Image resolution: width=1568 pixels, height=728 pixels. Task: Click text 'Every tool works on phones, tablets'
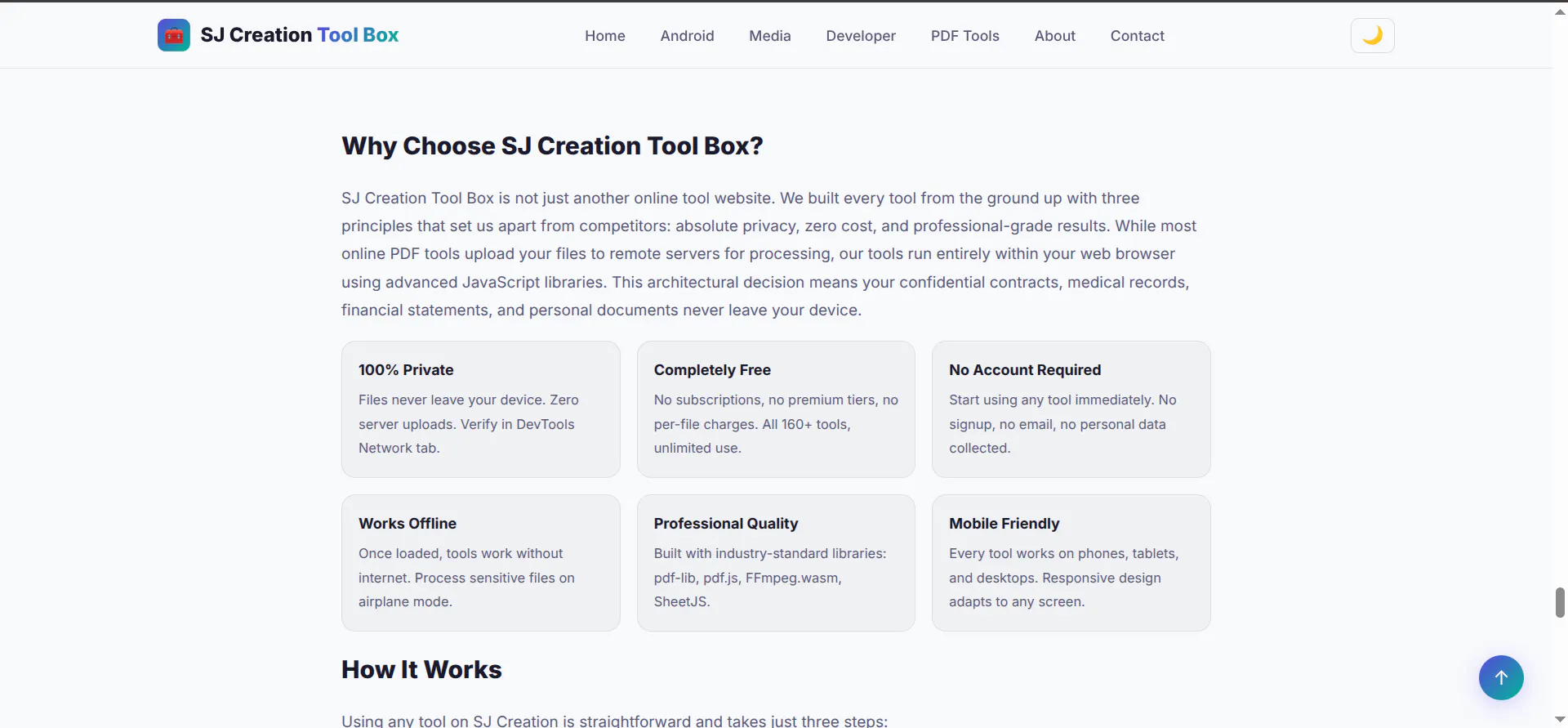(1062, 553)
